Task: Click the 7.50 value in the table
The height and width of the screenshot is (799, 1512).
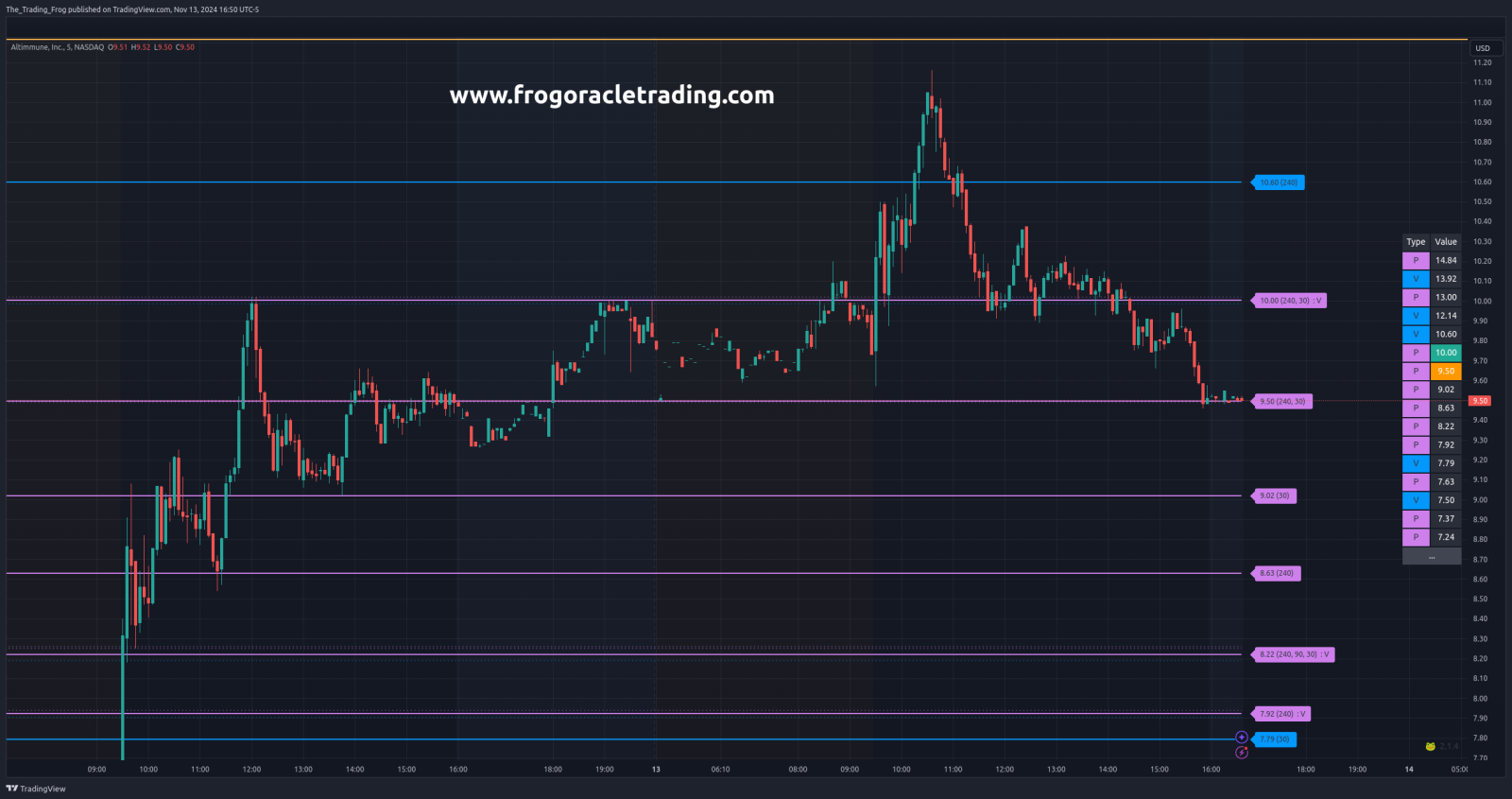Action: click(x=1446, y=500)
